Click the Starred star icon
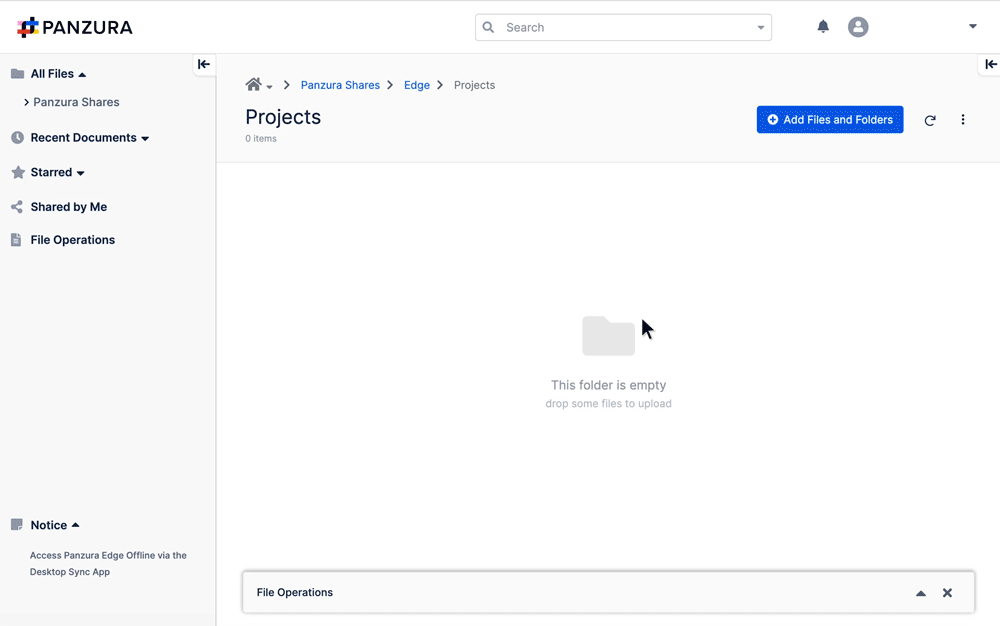 coord(18,172)
